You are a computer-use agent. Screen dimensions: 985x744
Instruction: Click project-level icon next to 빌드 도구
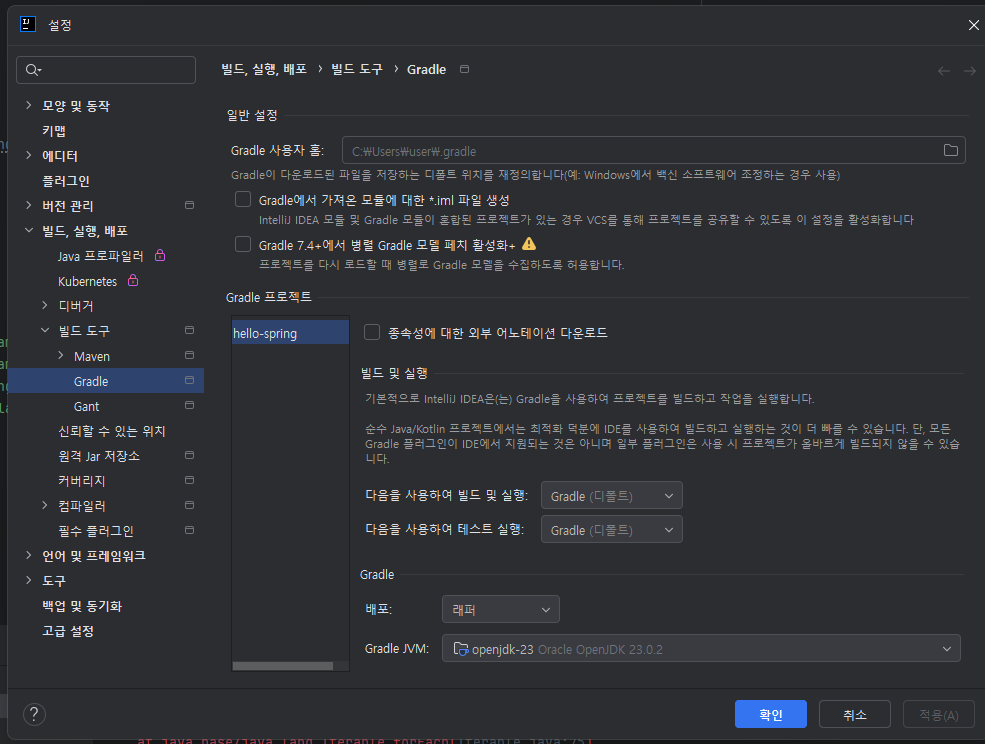click(x=189, y=330)
